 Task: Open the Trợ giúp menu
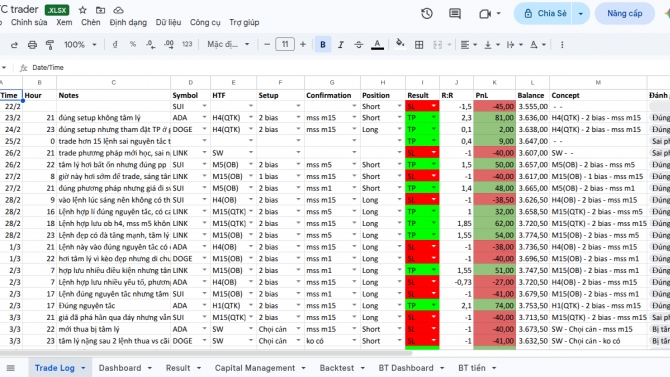click(x=244, y=22)
